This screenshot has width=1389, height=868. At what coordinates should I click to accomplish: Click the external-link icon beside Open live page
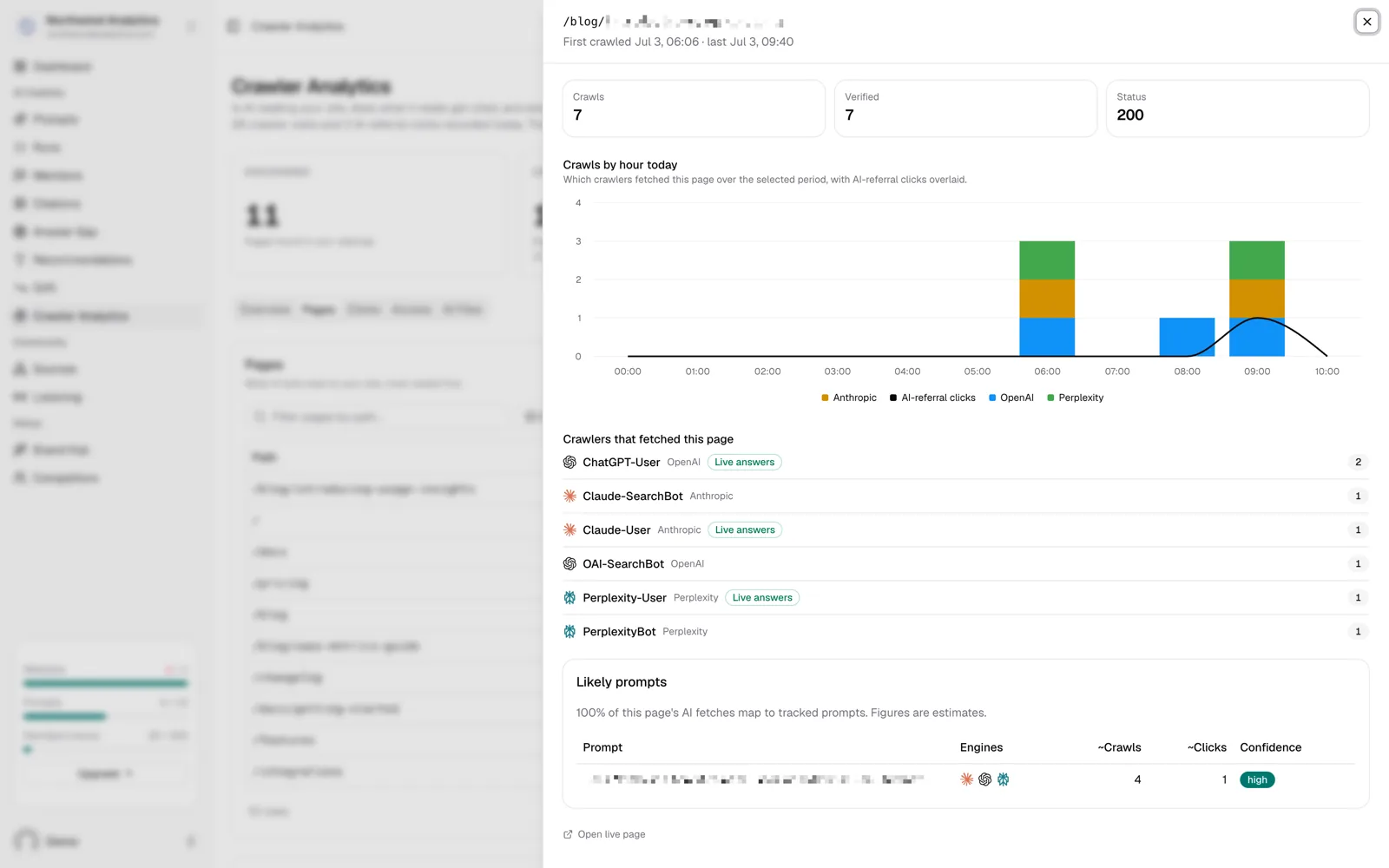568,835
